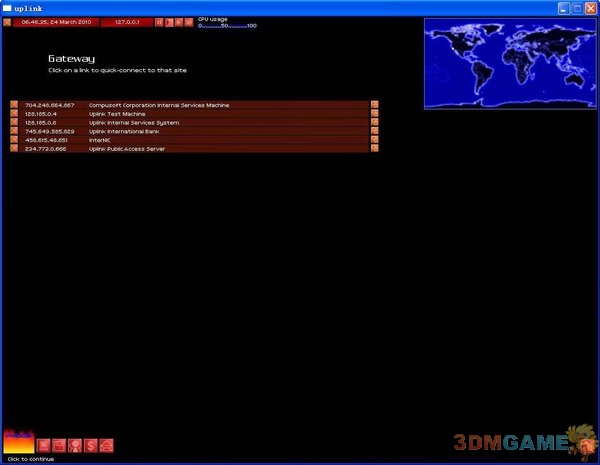Select the second game speed button

(169, 22)
